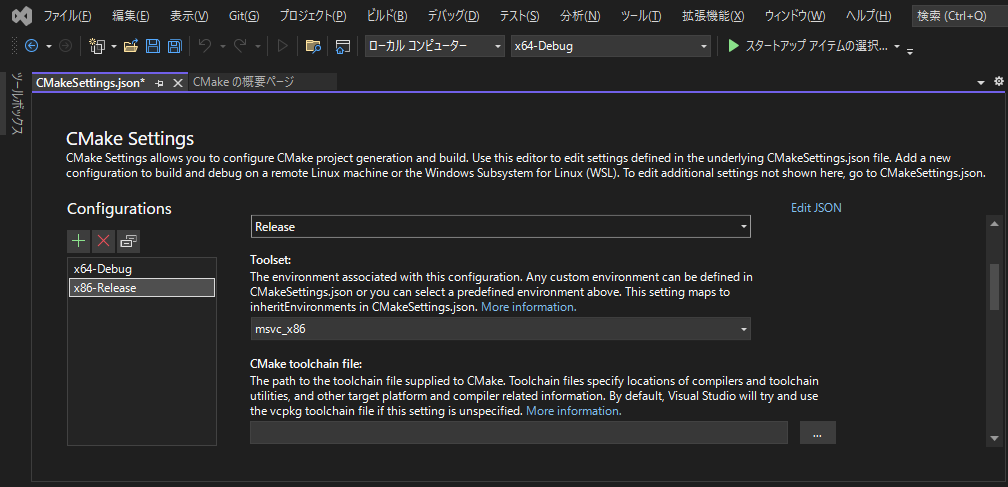Clone the selected configuration icon
Image resolution: width=1008 pixels, height=487 pixels.
tap(129, 241)
